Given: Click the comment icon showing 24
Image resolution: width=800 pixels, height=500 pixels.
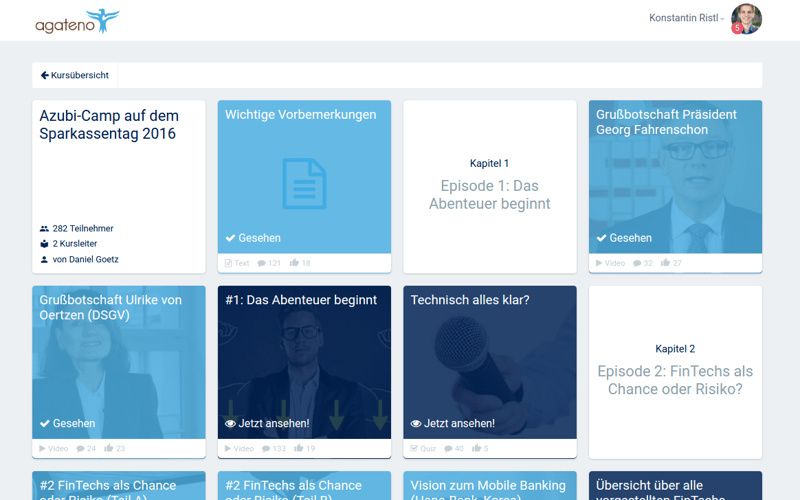Looking at the screenshot, I should tap(80, 449).
